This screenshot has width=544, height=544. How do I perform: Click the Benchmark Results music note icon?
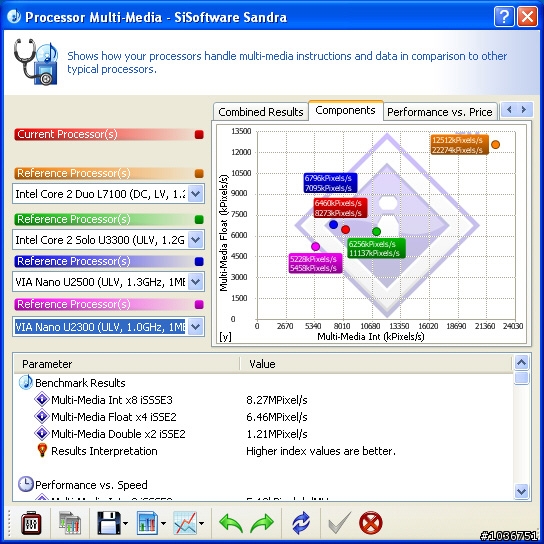tap(25, 382)
